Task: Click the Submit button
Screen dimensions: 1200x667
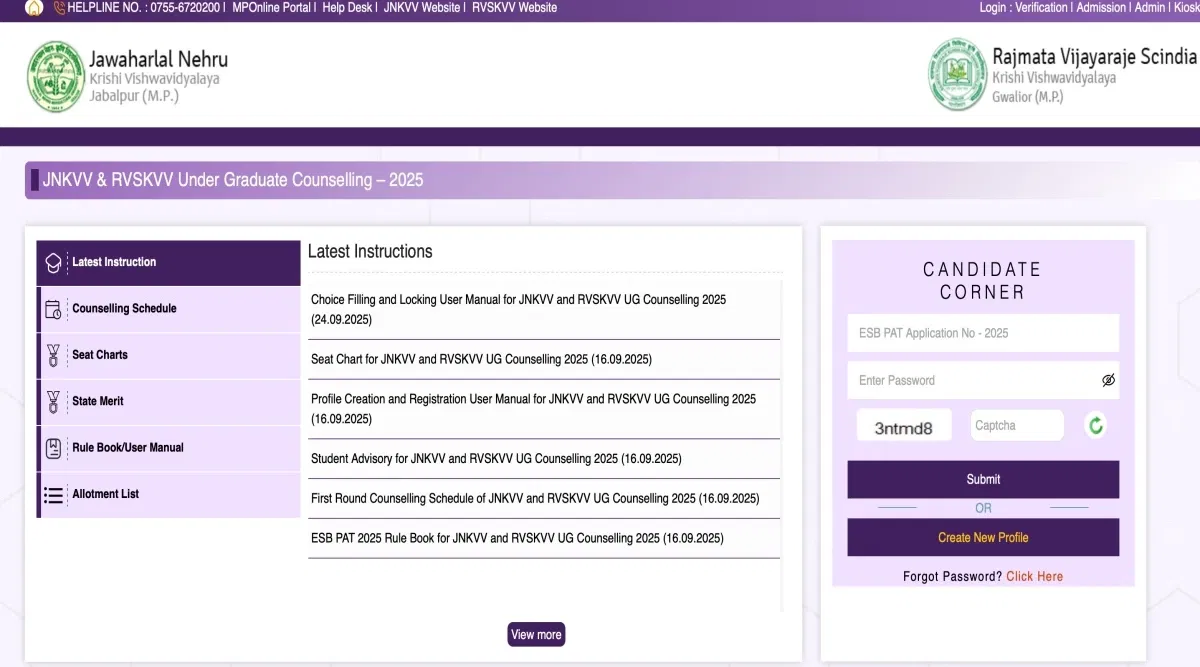Action: point(983,479)
